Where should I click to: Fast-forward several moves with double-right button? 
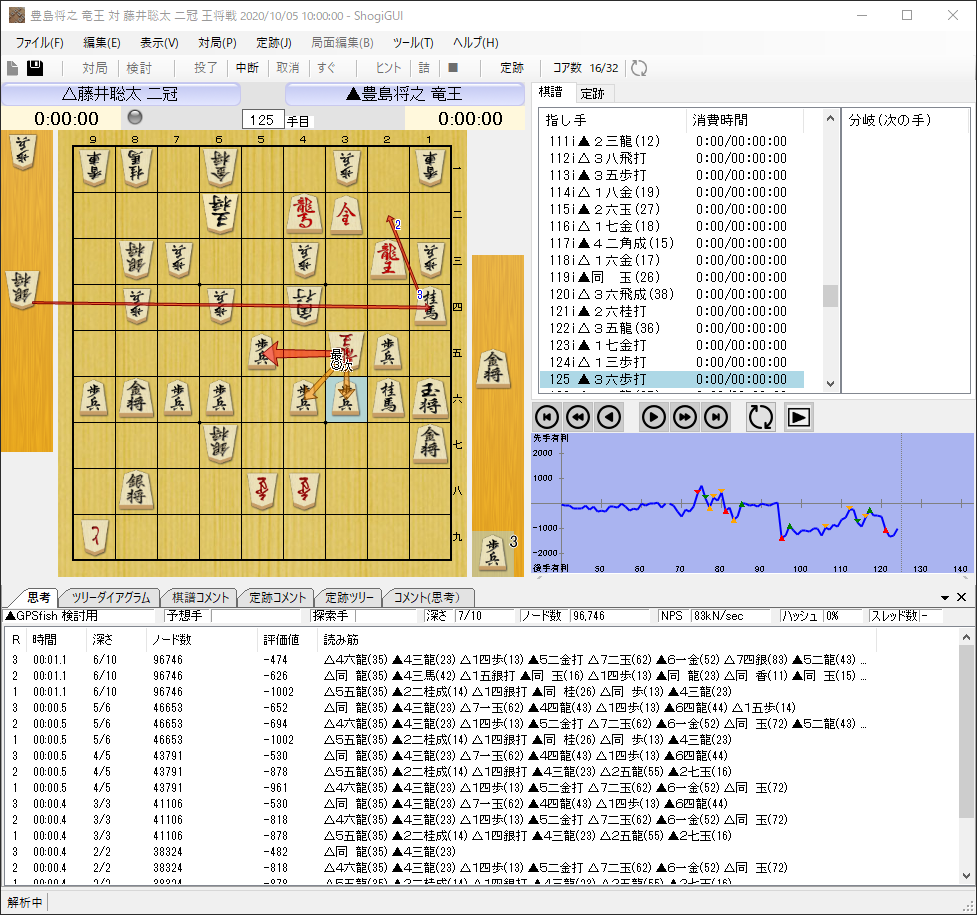pyautogui.click(x=684, y=417)
